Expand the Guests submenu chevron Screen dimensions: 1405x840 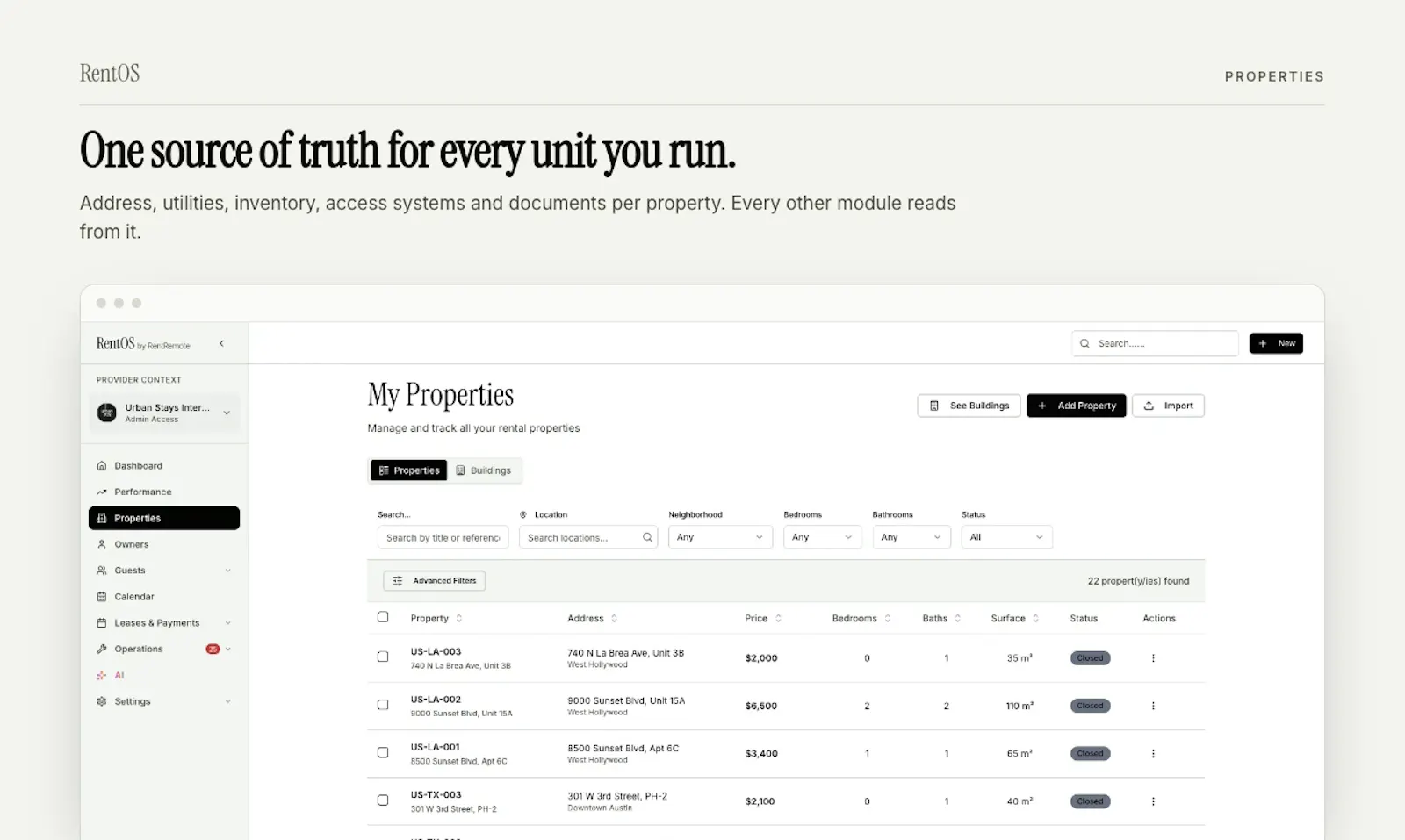(x=228, y=571)
